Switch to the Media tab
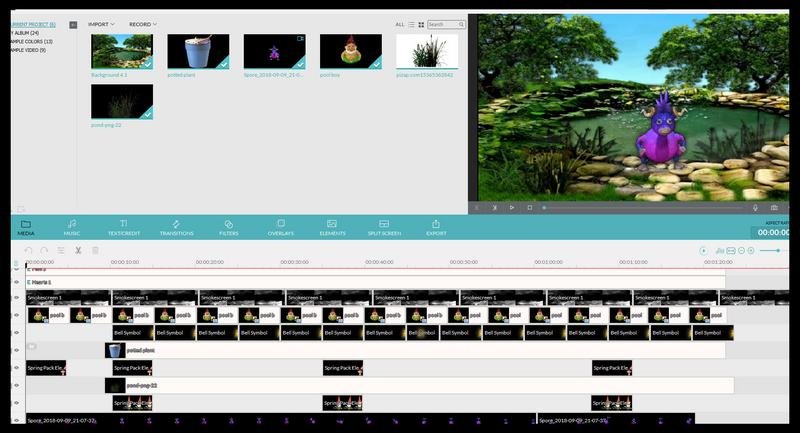The image size is (800, 433). click(x=26, y=227)
